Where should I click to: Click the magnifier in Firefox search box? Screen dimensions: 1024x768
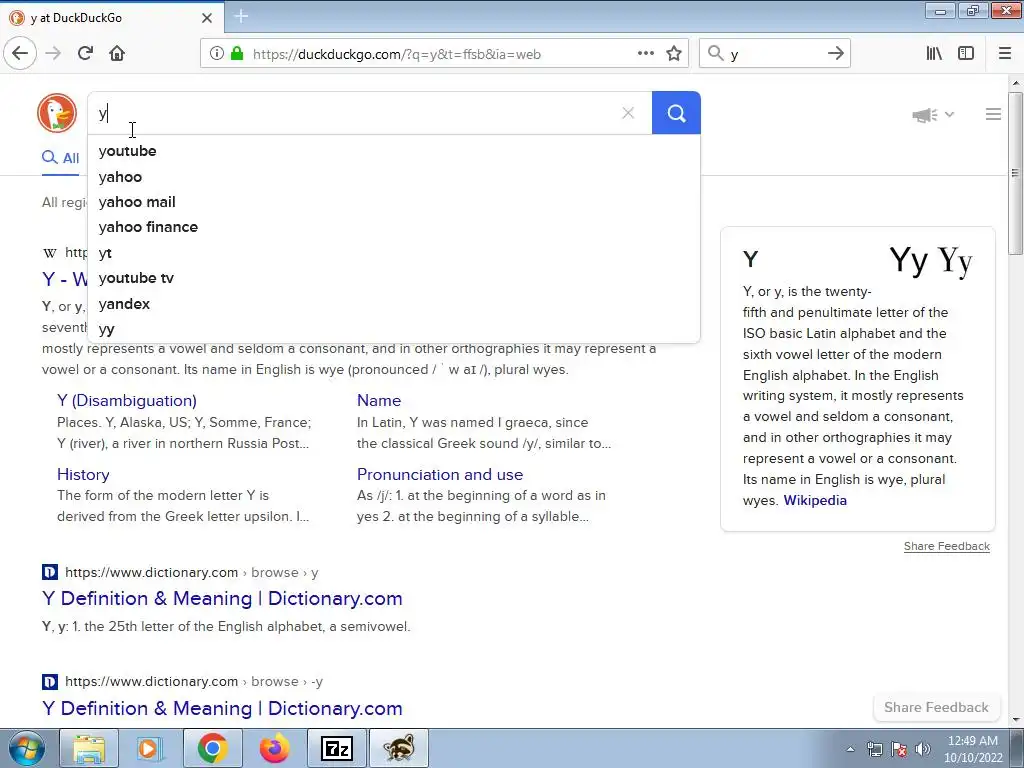[x=716, y=54]
